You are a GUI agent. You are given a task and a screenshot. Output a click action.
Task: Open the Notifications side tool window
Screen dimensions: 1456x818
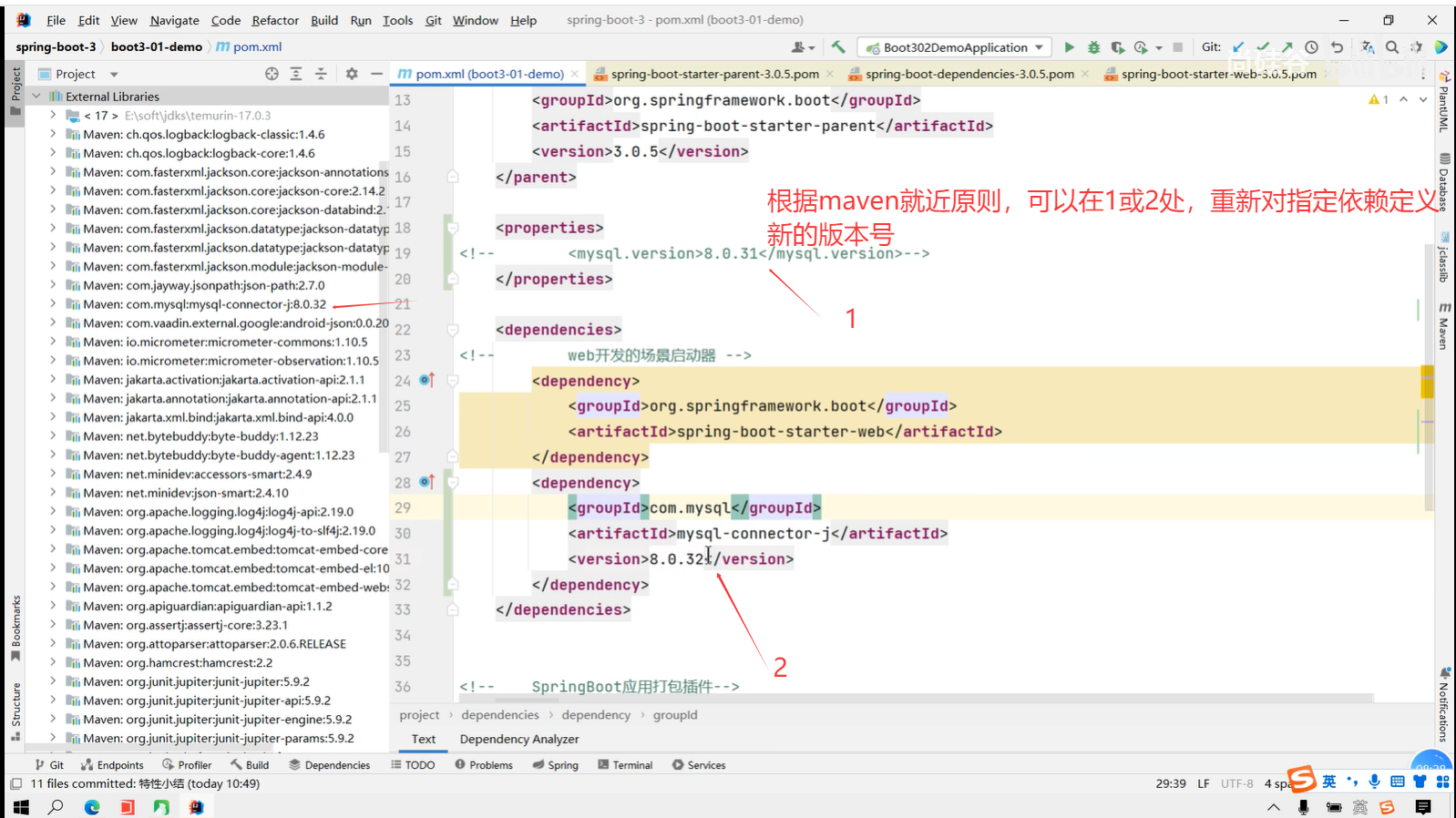click(1444, 704)
